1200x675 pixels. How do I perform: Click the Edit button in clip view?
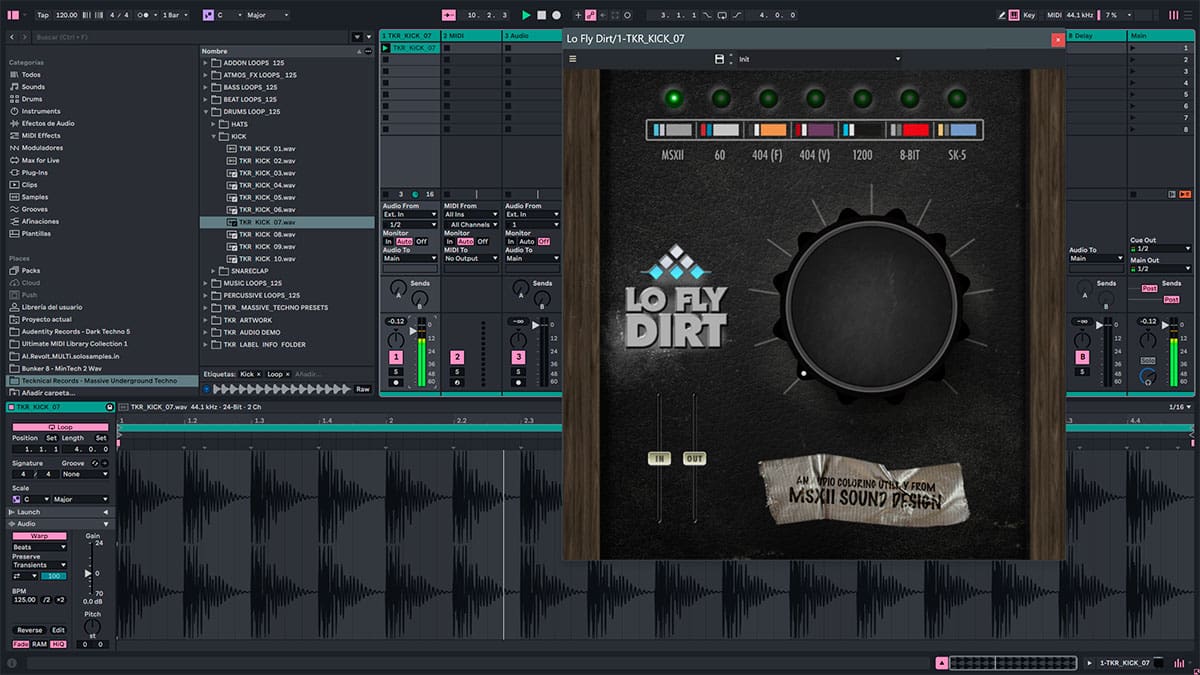[x=58, y=630]
